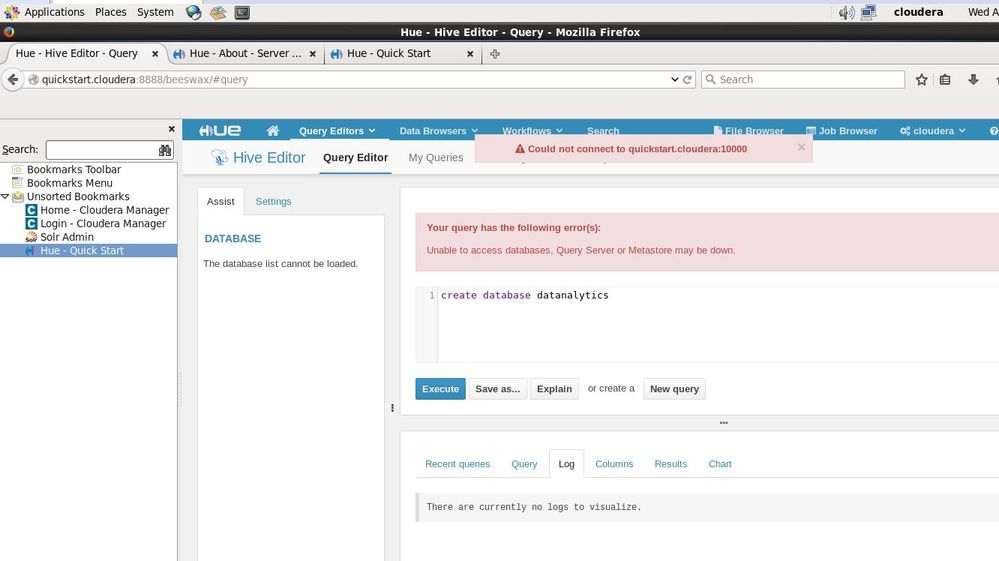
Task: Open the Recent queries tab
Action: pyautogui.click(x=457, y=464)
